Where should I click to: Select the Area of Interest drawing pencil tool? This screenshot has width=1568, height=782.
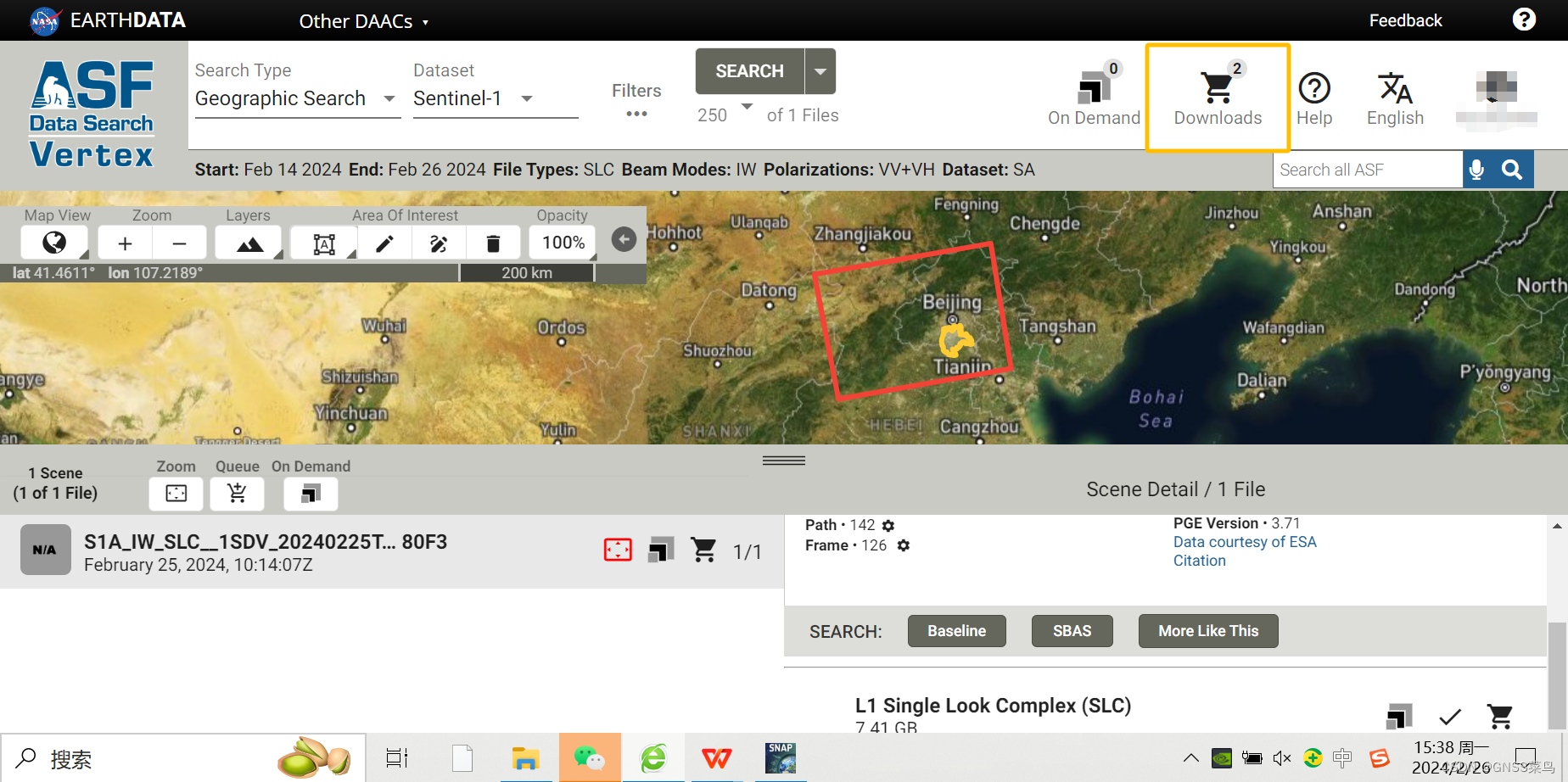pyautogui.click(x=384, y=243)
